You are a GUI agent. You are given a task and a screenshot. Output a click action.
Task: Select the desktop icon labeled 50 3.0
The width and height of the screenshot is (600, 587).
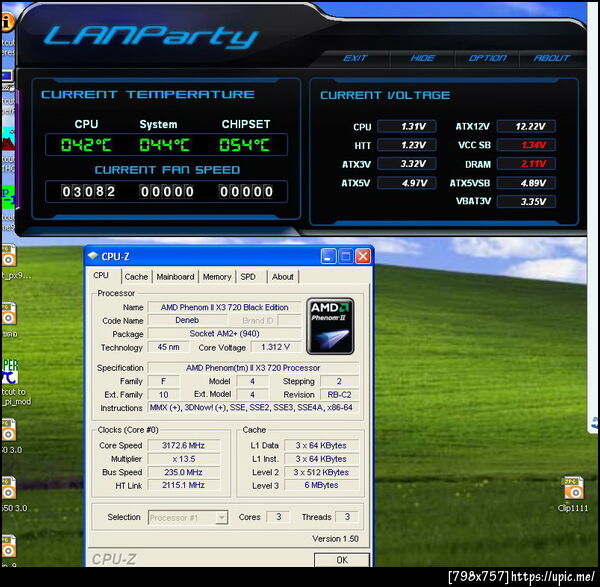point(12,494)
